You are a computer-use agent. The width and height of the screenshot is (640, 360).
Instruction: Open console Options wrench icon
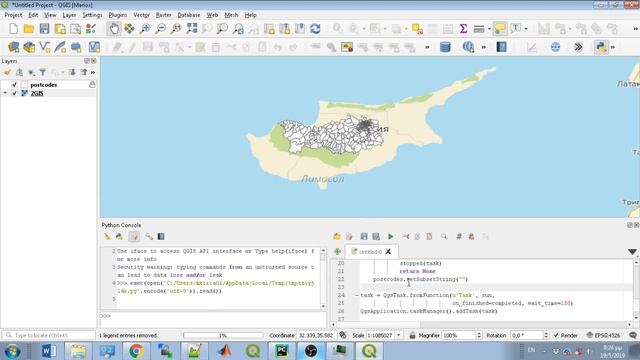pos(149,236)
